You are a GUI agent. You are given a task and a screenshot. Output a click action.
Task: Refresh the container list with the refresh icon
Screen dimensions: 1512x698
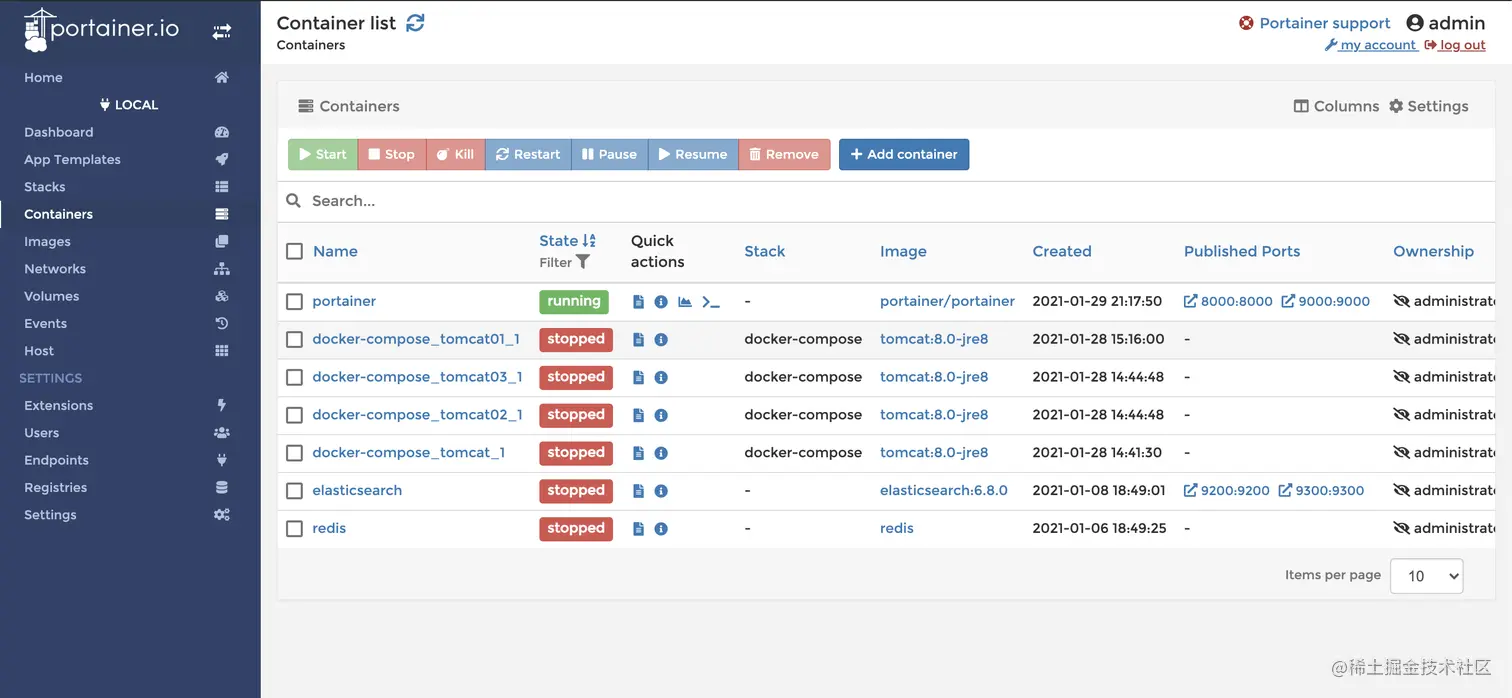(x=415, y=22)
